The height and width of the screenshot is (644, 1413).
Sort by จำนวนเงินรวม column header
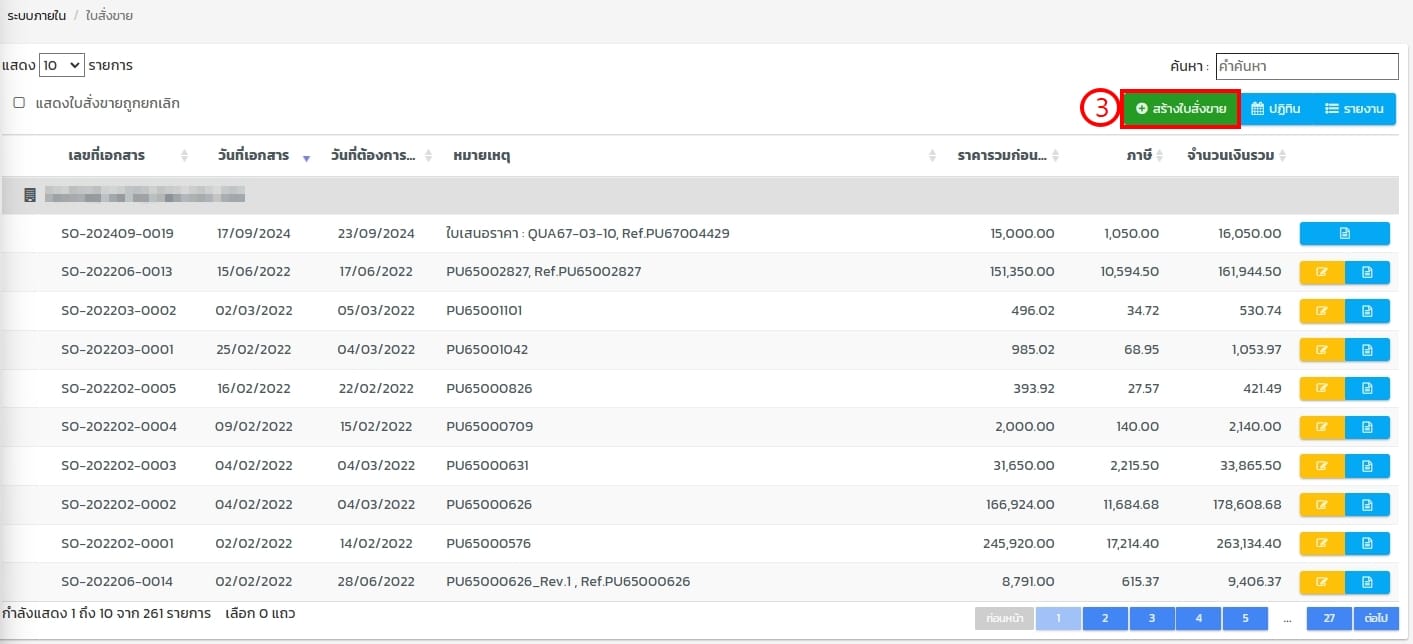point(1229,156)
